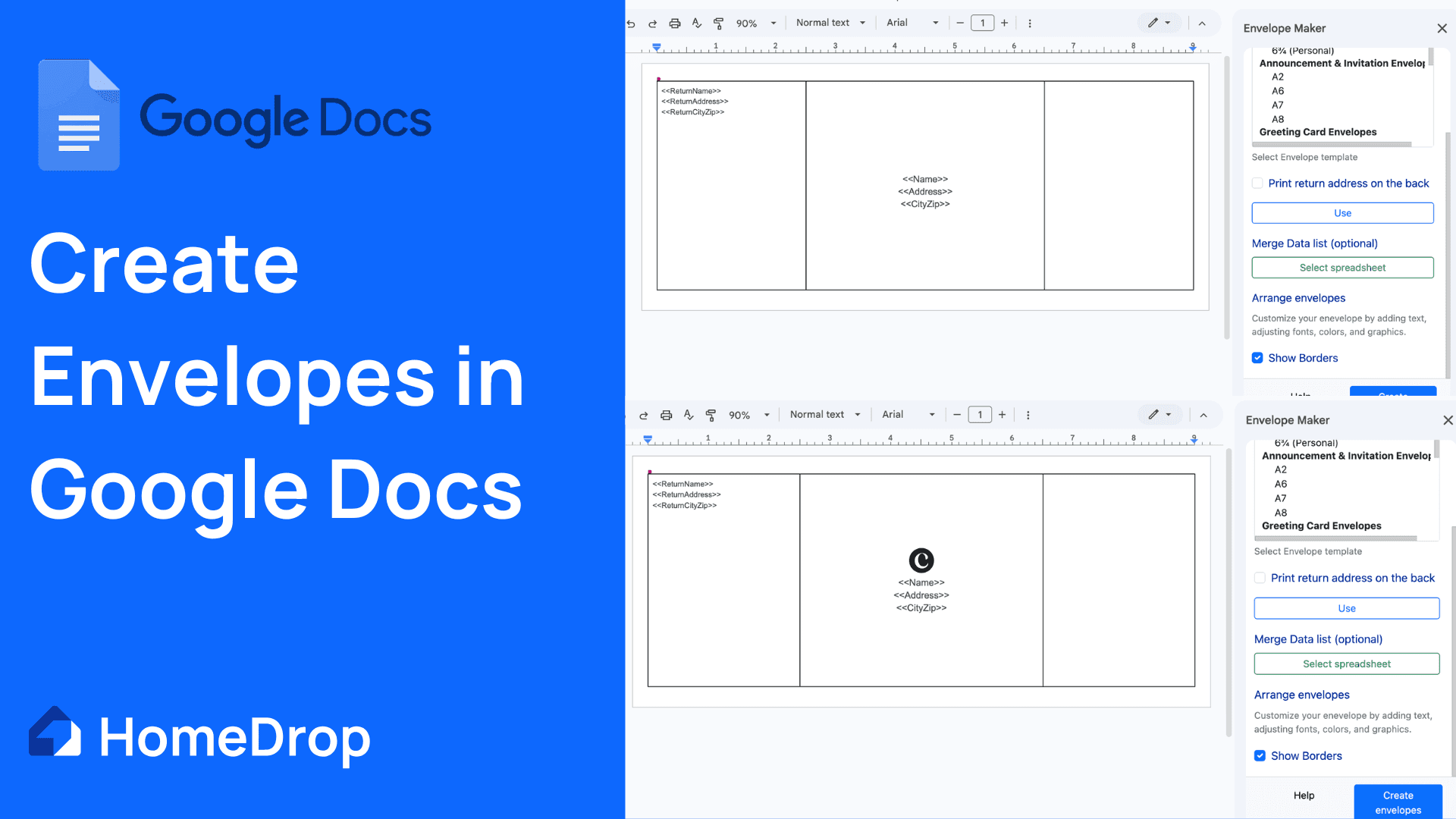Choose the Greeting Card Envelopes category
This screenshot has width=1456, height=819.
(x=1318, y=132)
